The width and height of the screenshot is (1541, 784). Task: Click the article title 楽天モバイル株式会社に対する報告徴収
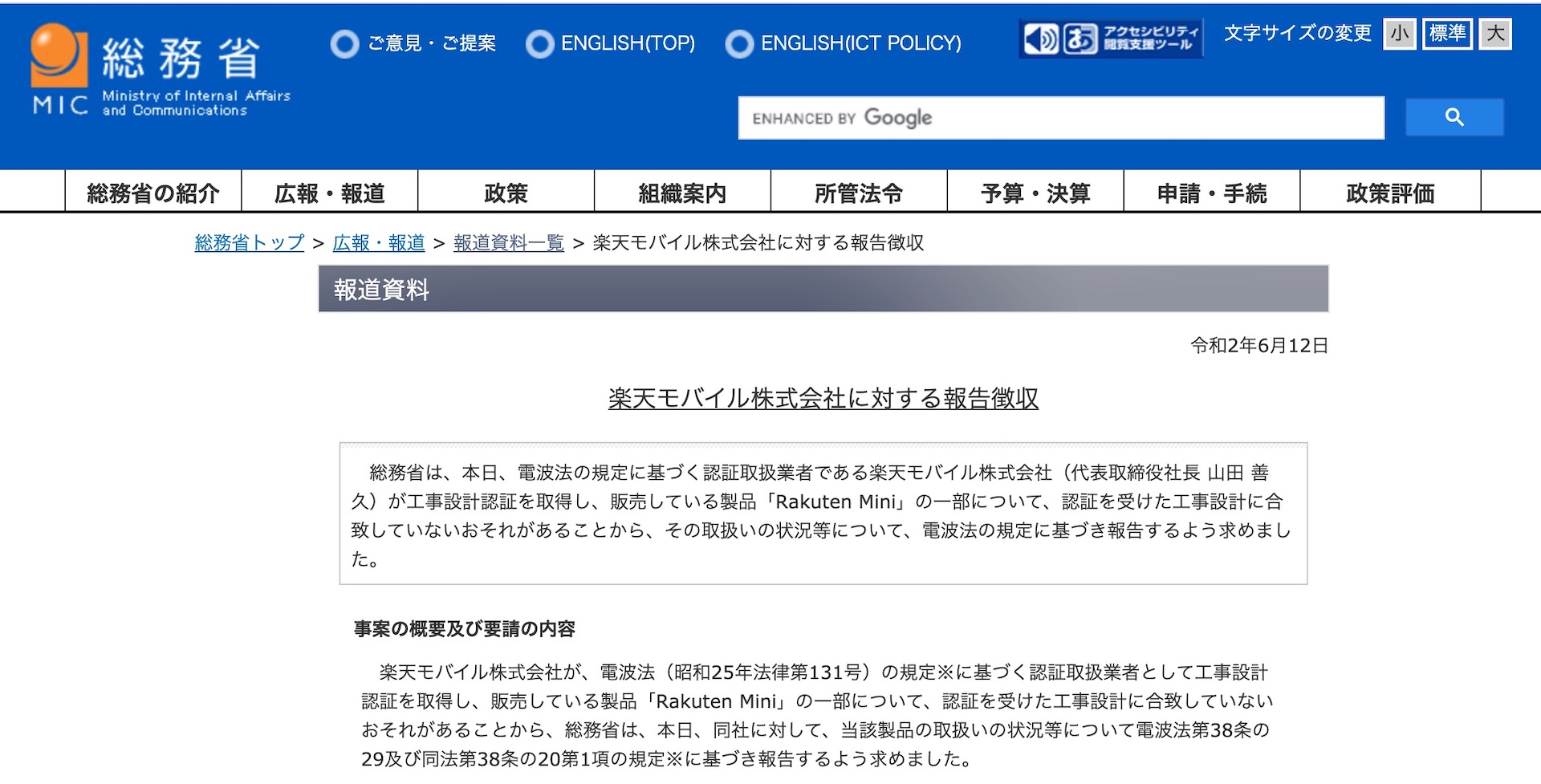pos(823,398)
